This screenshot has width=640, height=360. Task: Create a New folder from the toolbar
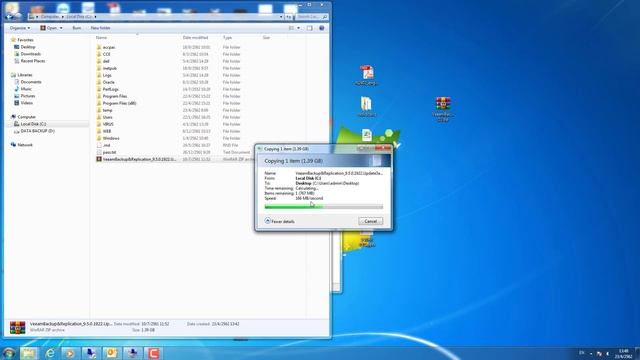tap(100, 28)
